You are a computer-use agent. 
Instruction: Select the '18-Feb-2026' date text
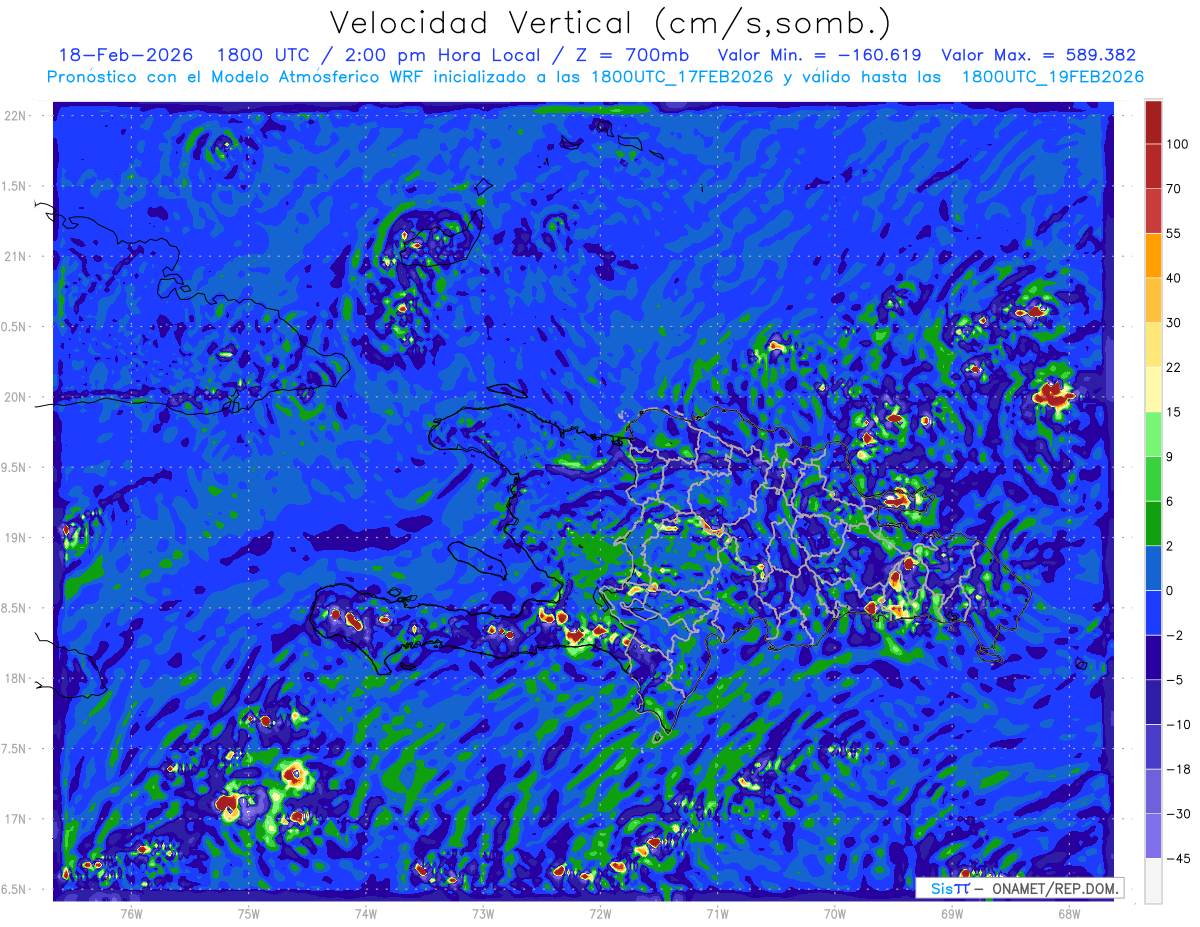click(x=126, y=55)
